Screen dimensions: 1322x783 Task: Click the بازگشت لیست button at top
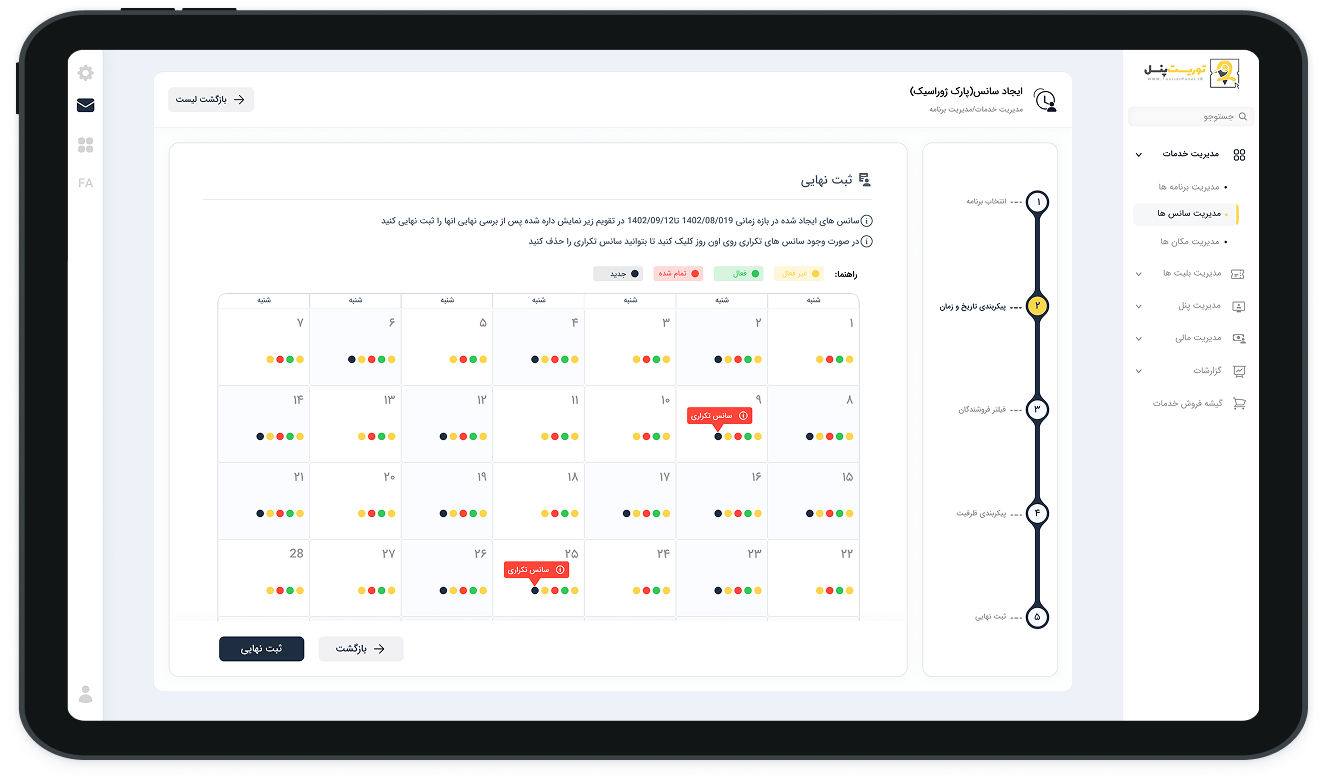tap(211, 99)
